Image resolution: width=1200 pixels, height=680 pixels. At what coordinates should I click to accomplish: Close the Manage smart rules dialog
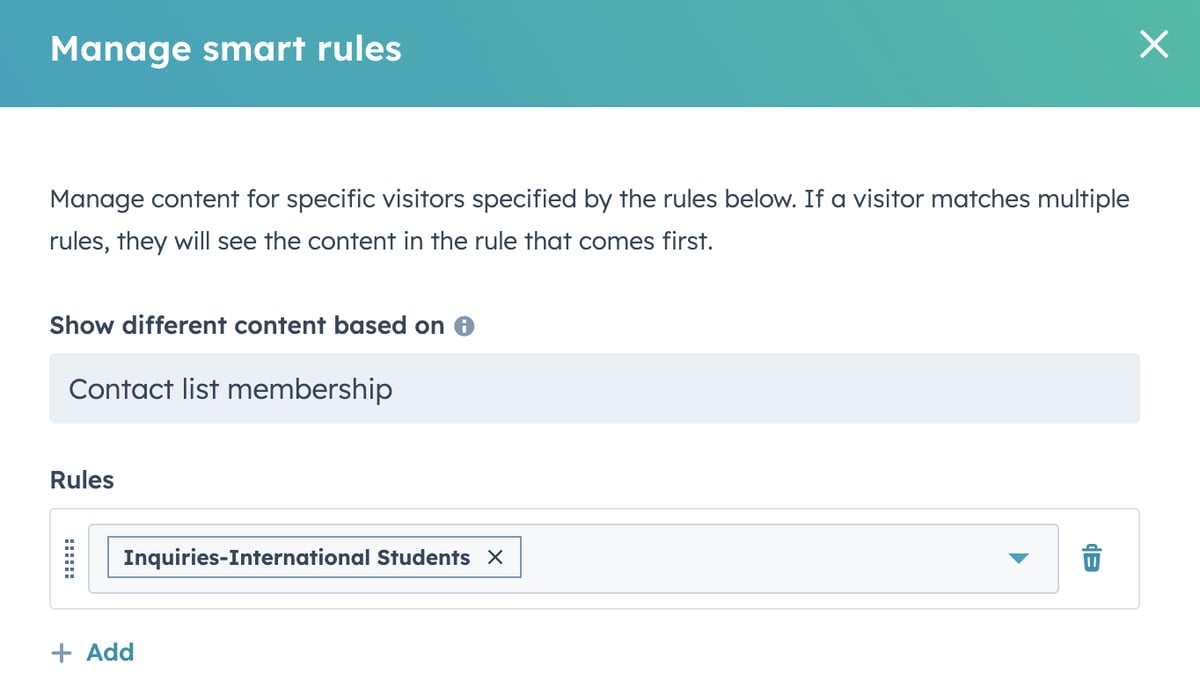point(1153,46)
